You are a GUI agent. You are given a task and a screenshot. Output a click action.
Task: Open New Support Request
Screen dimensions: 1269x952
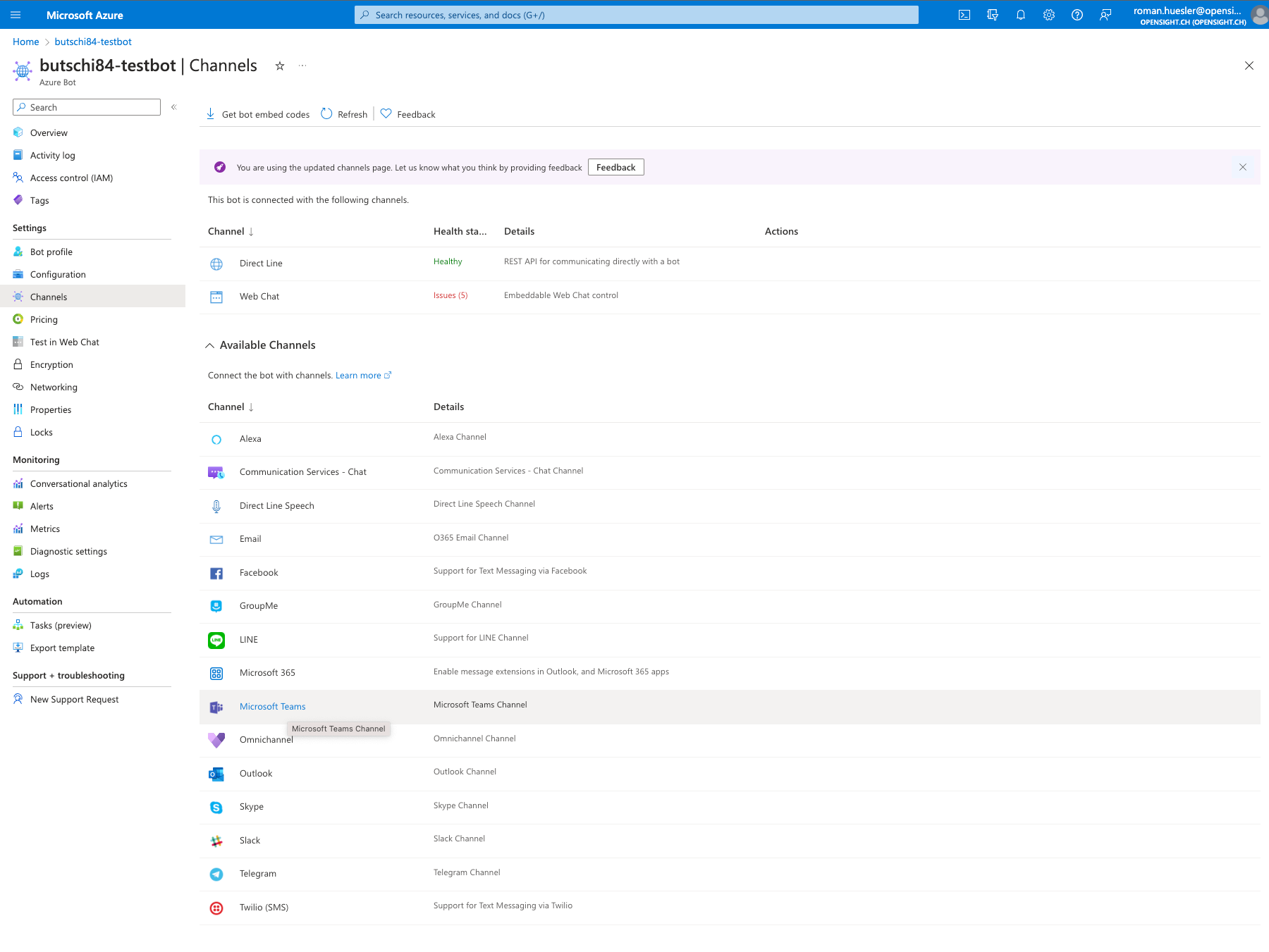[x=74, y=699]
